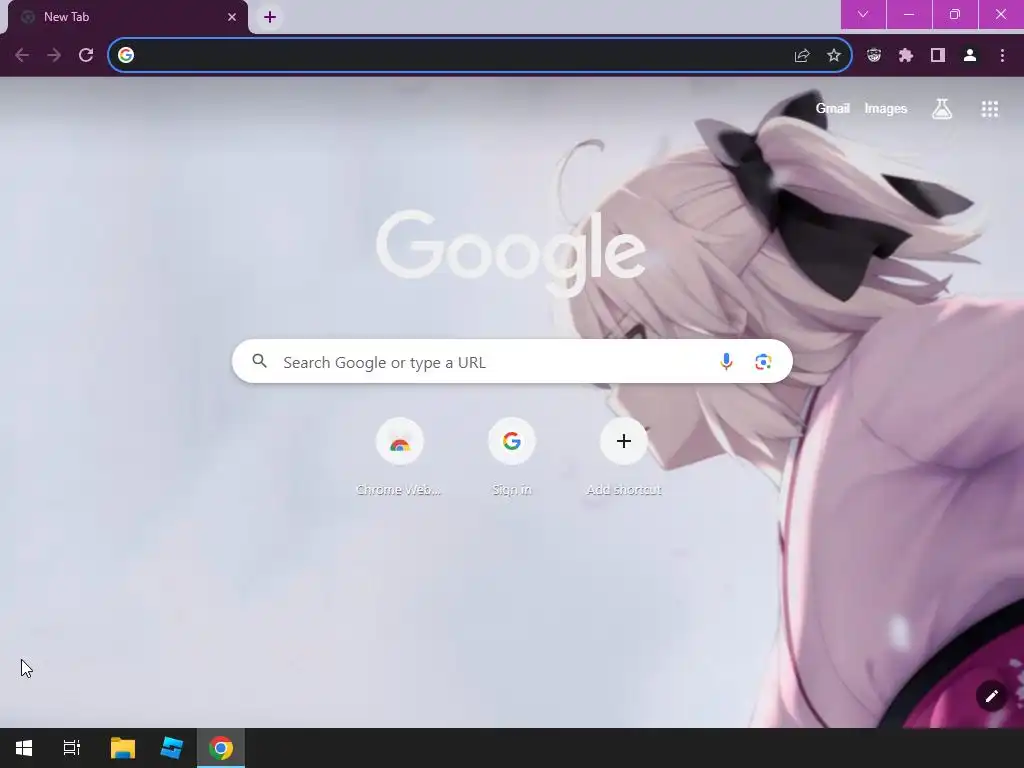Reload the current page

(86, 56)
